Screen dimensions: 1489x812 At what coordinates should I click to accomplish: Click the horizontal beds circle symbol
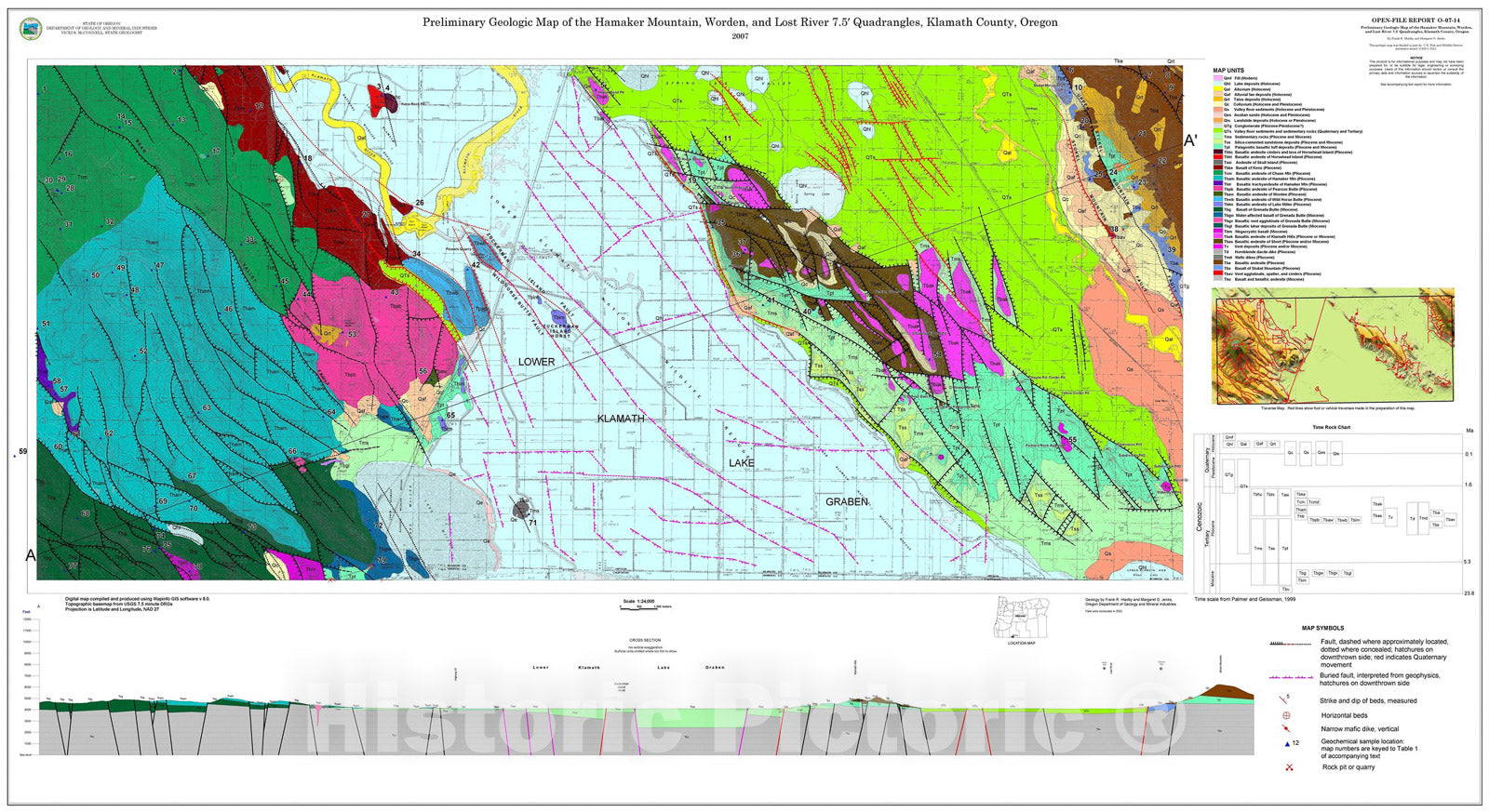[x=1286, y=715]
